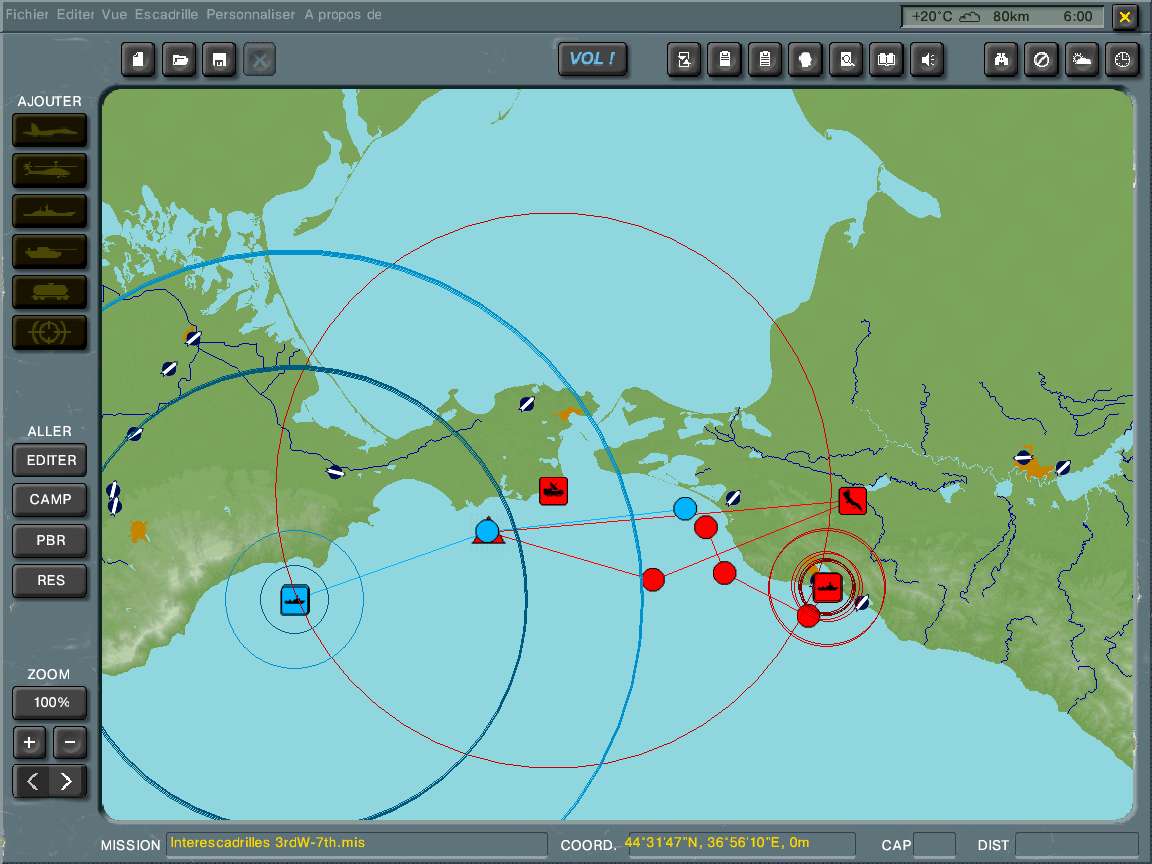Go to next map view arrow

pos(67,781)
